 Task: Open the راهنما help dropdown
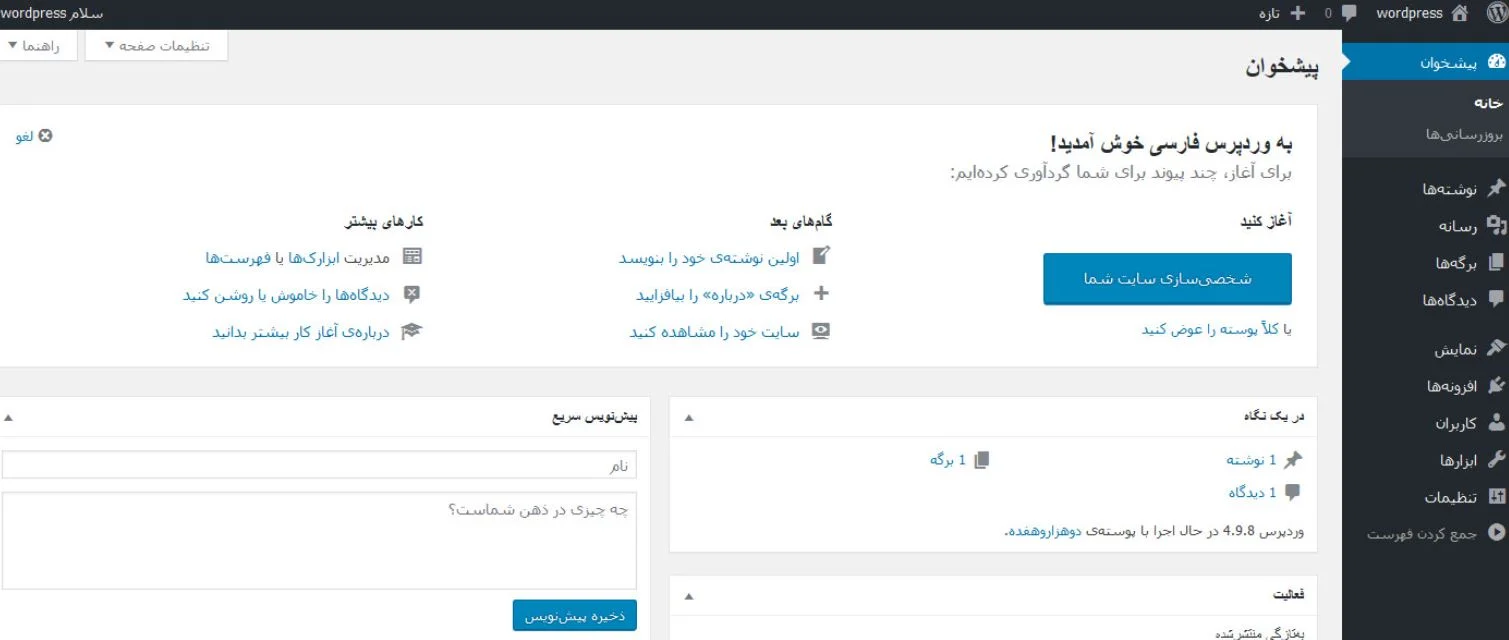(37, 46)
